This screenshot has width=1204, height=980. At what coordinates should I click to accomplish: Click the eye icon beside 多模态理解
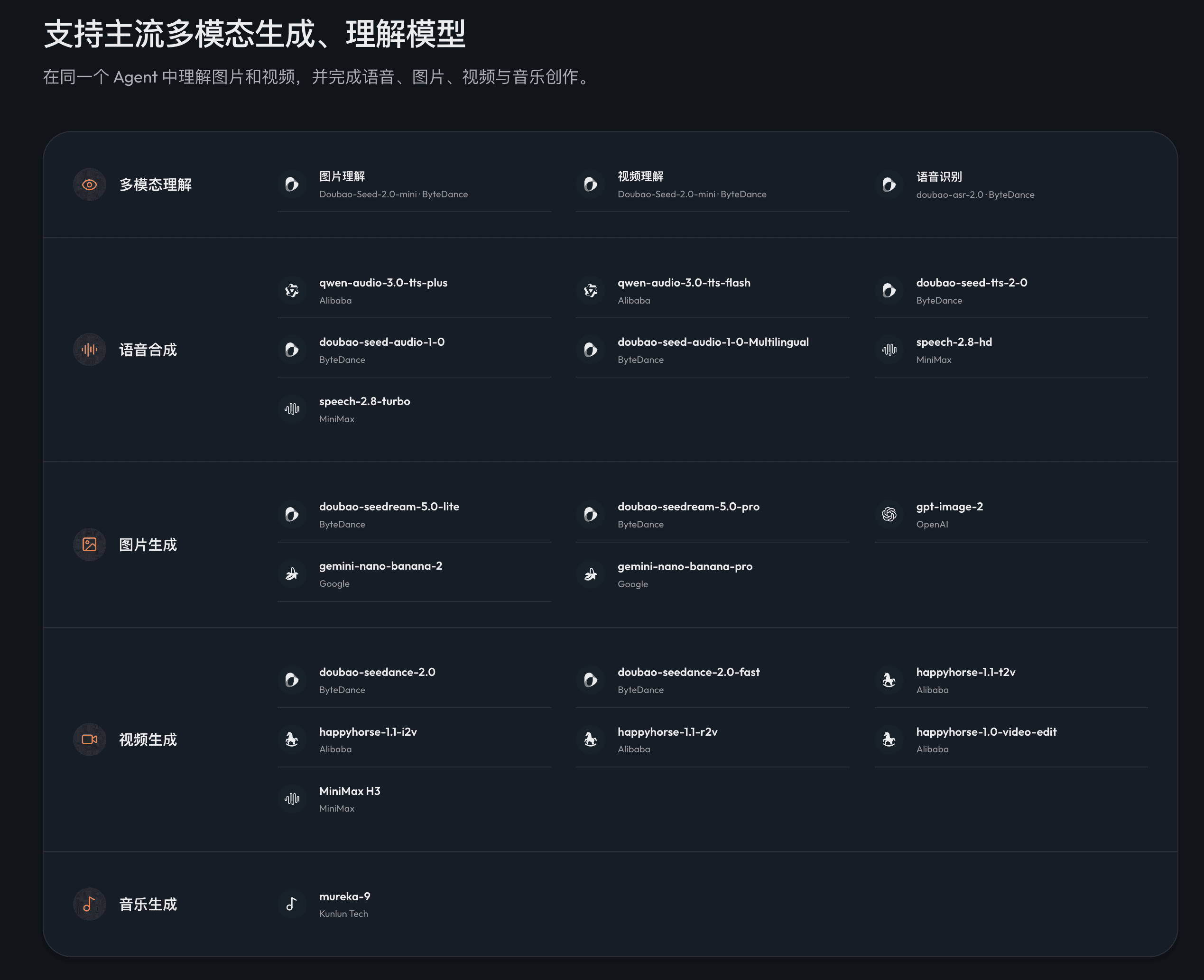[89, 185]
